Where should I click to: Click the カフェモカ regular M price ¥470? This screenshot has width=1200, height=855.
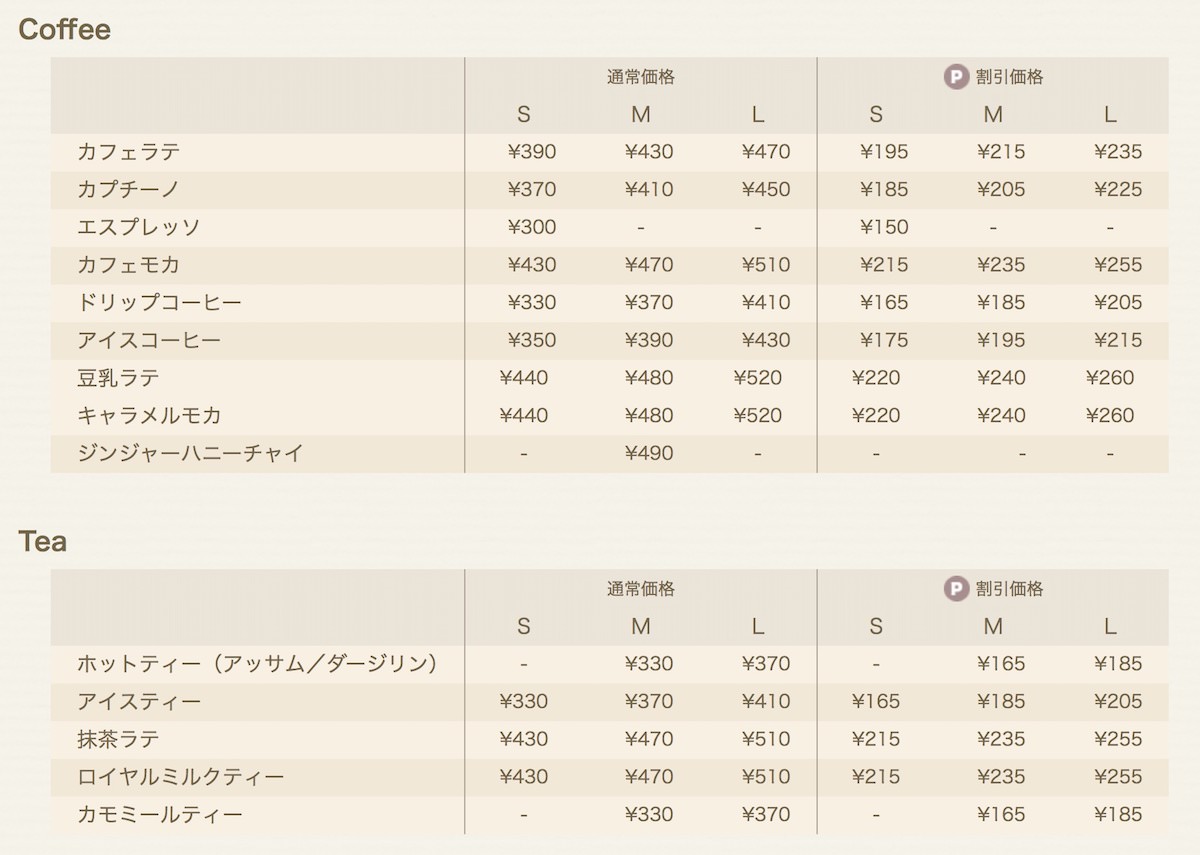(x=649, y=265)
